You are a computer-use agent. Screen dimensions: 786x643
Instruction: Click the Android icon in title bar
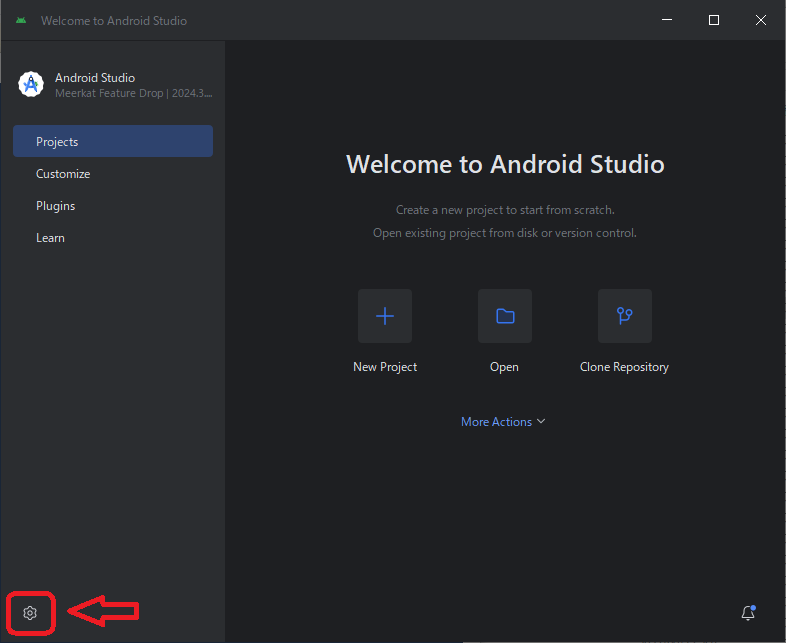tap(21, 21)
